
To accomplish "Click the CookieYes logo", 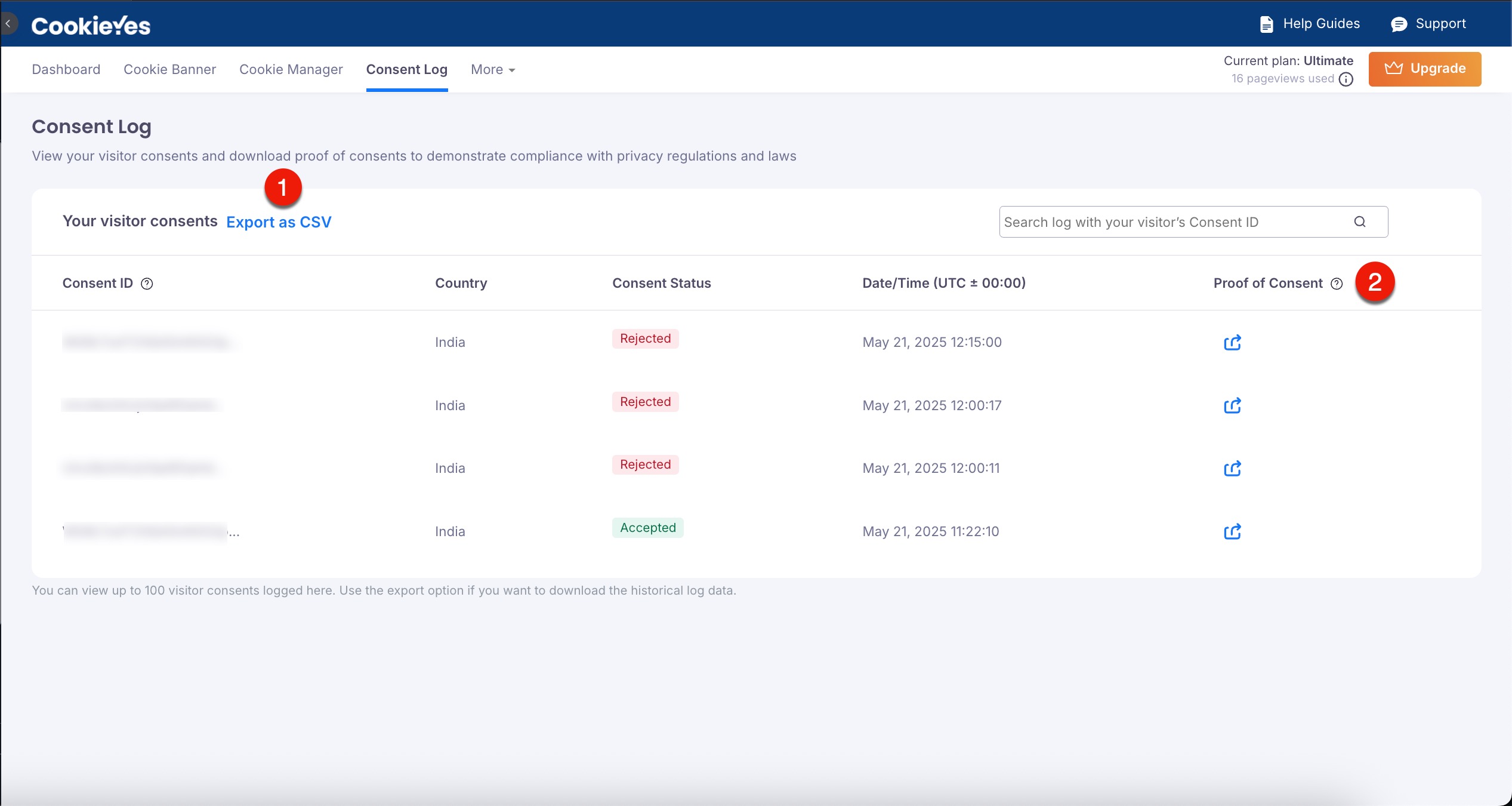I will click(91, 26).
